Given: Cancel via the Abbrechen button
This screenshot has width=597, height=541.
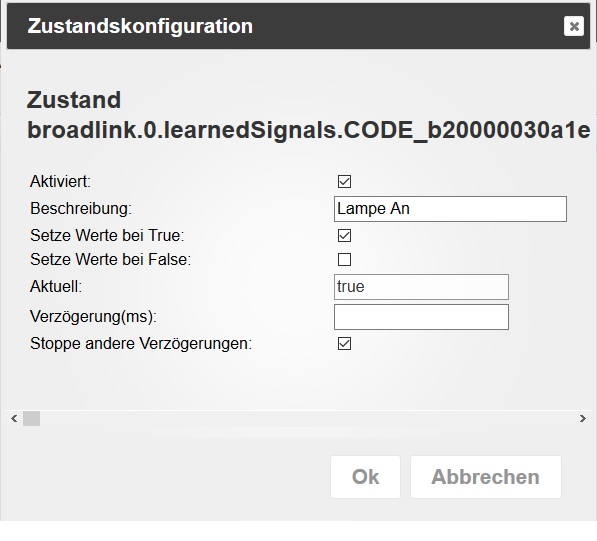Looking at the screenshot, I should (486, 477).
